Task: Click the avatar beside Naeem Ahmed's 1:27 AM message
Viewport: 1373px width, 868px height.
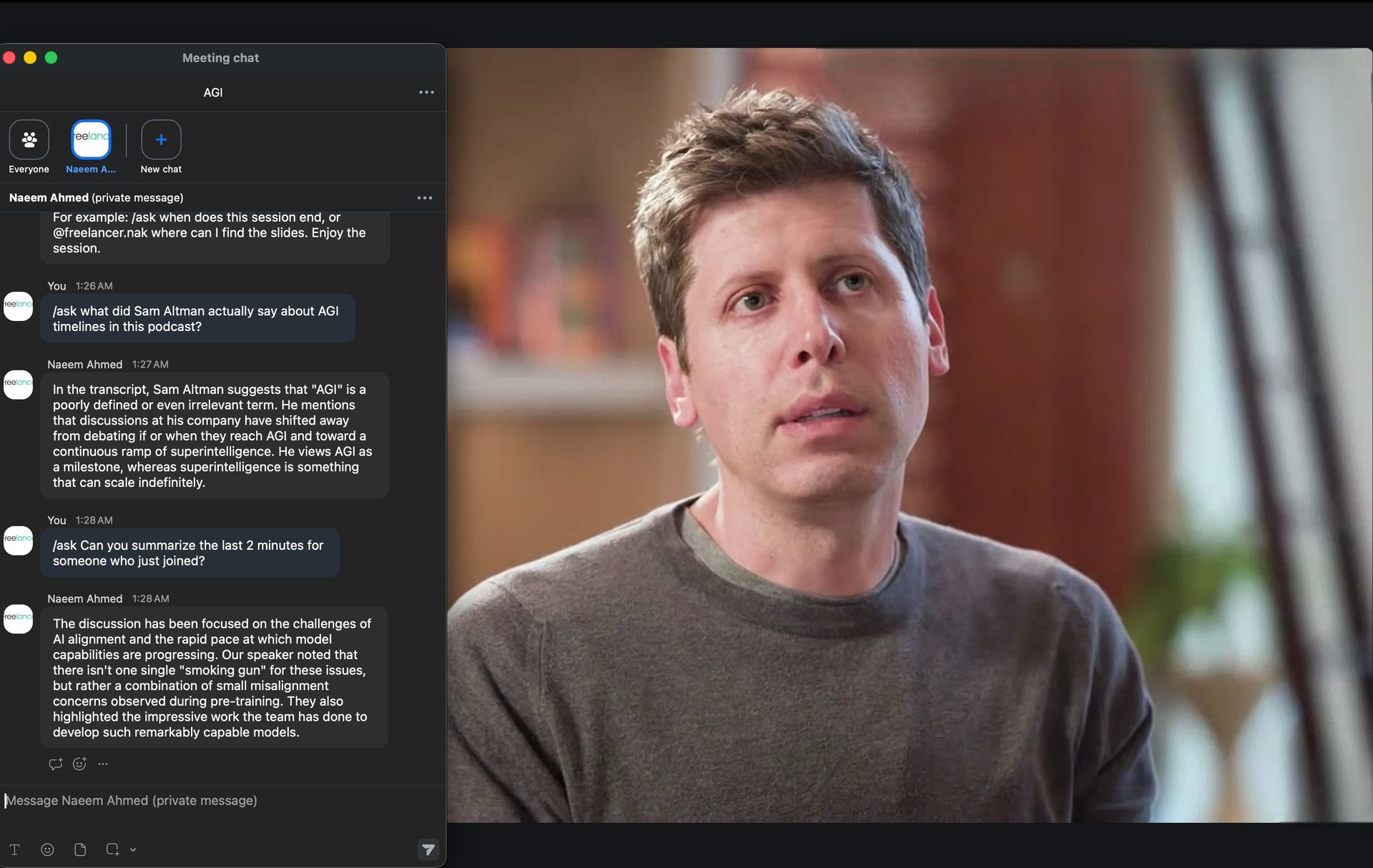Action: coord(18,385)
